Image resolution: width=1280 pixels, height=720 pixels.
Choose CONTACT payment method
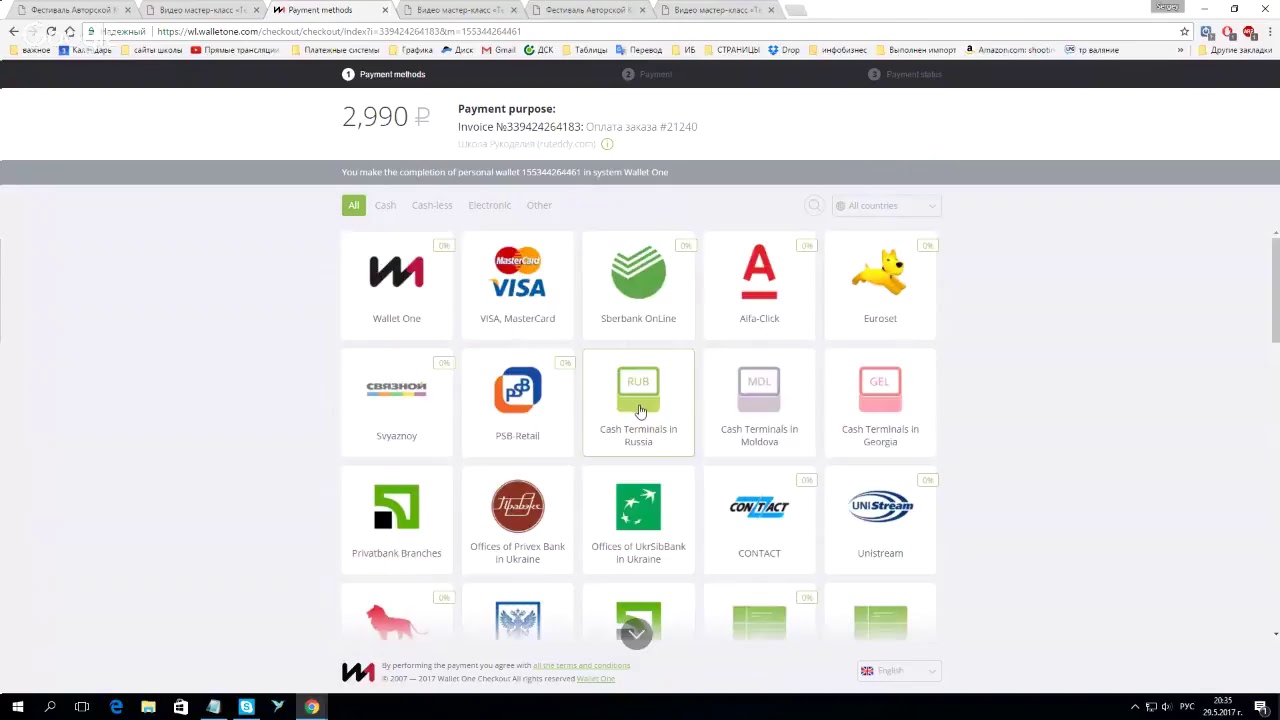click(x=759, y=520)
